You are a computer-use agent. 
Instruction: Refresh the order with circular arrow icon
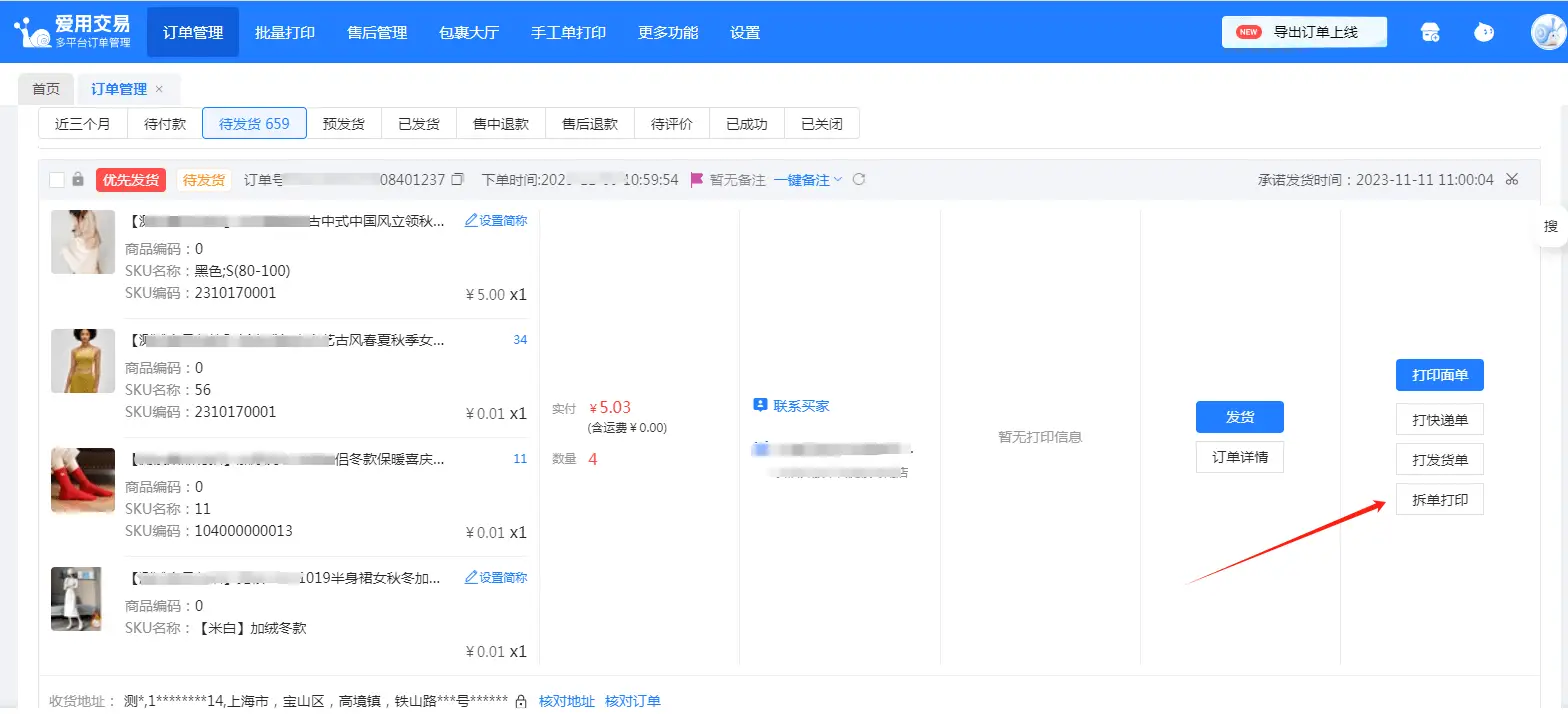858,180
